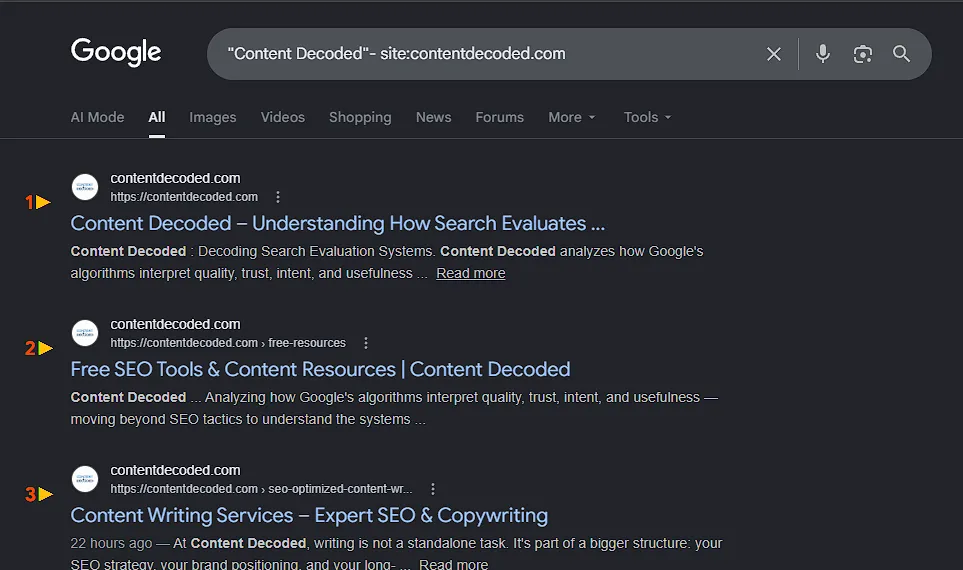This screenshot has height=570, width=963.
Task: Click the Google logo
Action: [x=116, y=53]
